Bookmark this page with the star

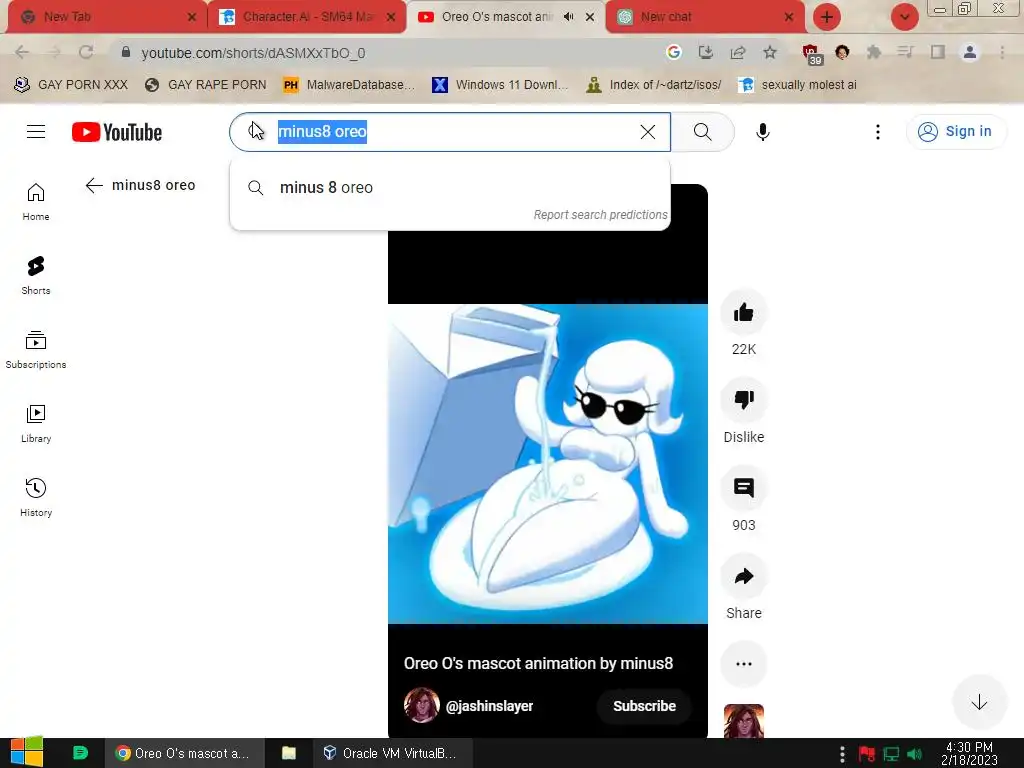770,52
